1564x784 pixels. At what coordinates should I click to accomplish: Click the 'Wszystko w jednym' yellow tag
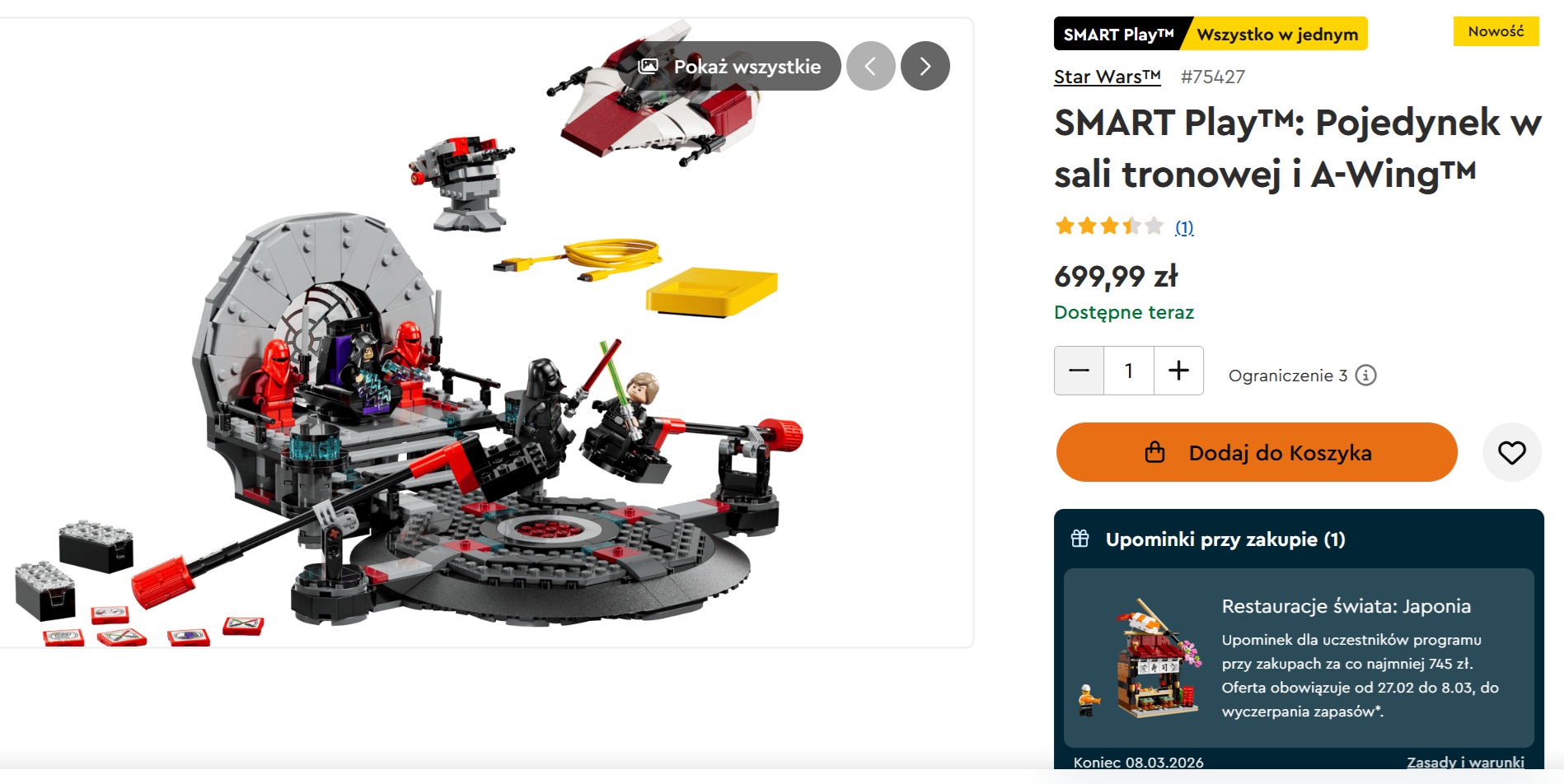point(1277,34)
